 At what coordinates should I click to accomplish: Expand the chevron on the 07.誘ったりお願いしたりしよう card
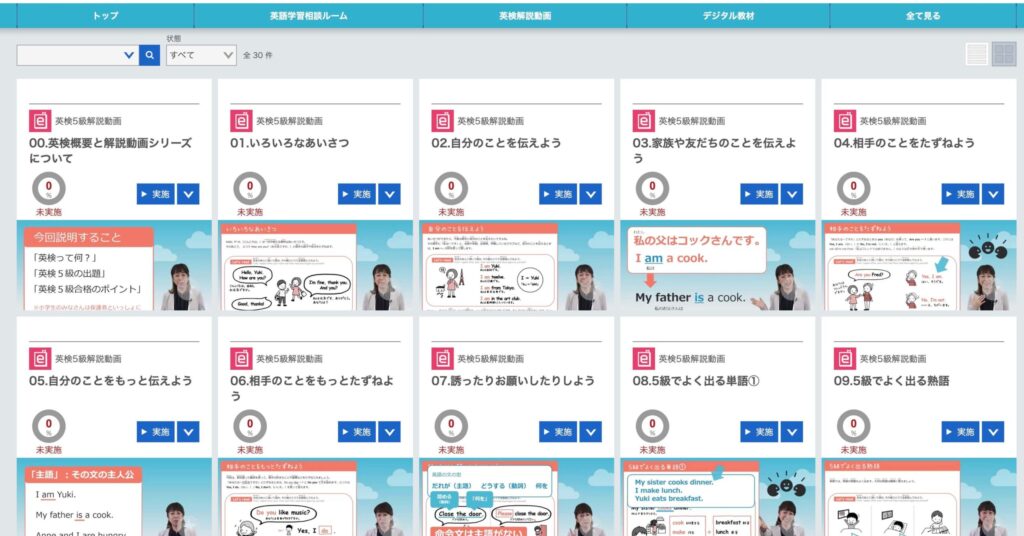point(591,432)
